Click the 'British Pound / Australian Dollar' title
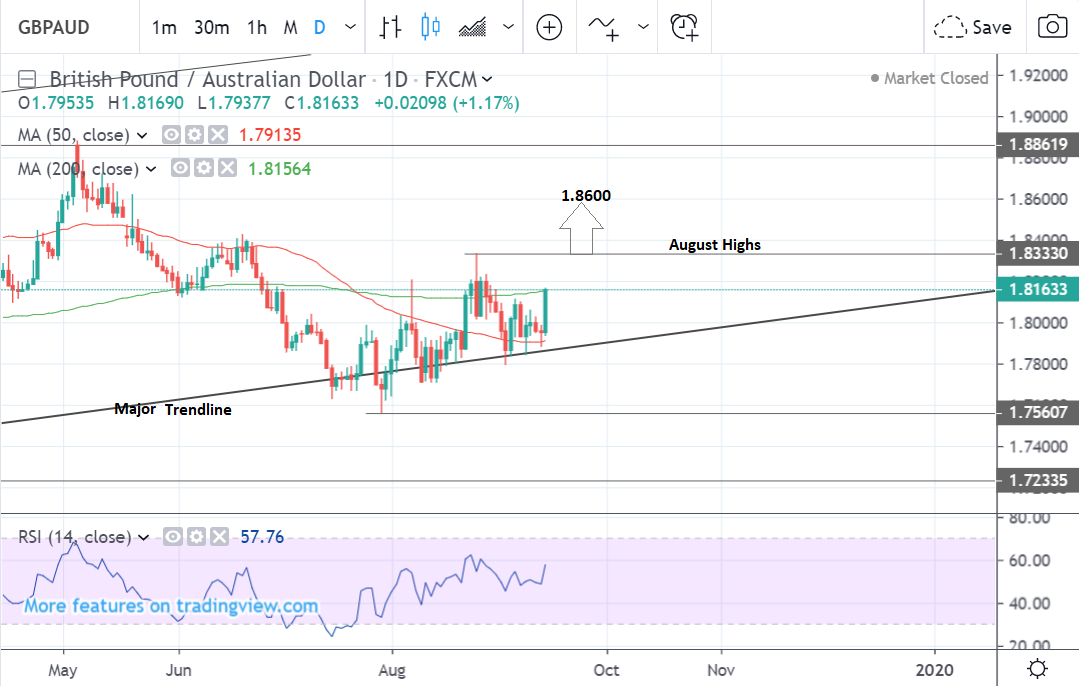 [208, 80]
